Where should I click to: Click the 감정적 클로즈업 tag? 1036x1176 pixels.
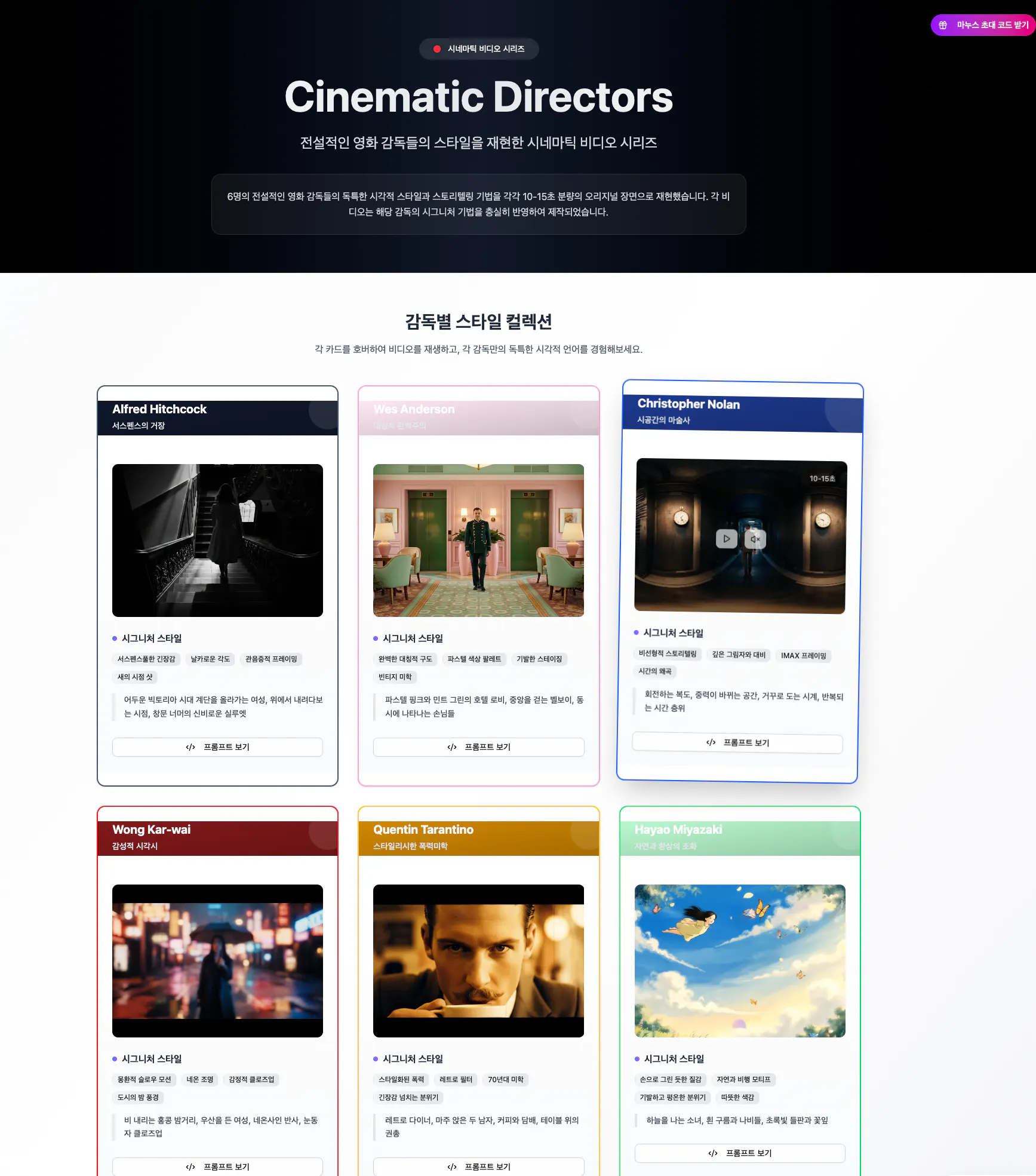pos(251,1080)
